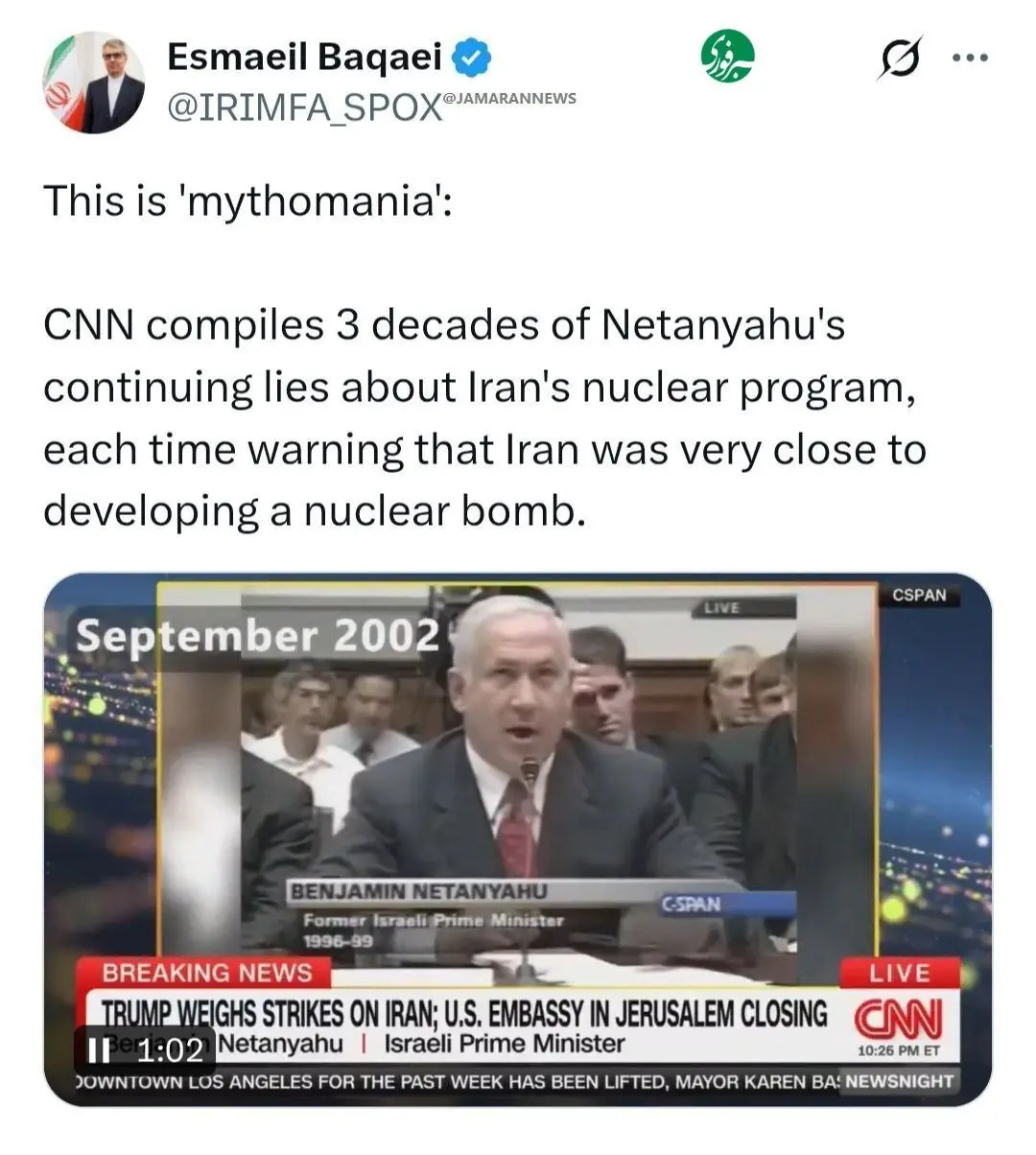Open the Grok slashed-circle icon
The image size is (1036, 1155).
(900, 59)
